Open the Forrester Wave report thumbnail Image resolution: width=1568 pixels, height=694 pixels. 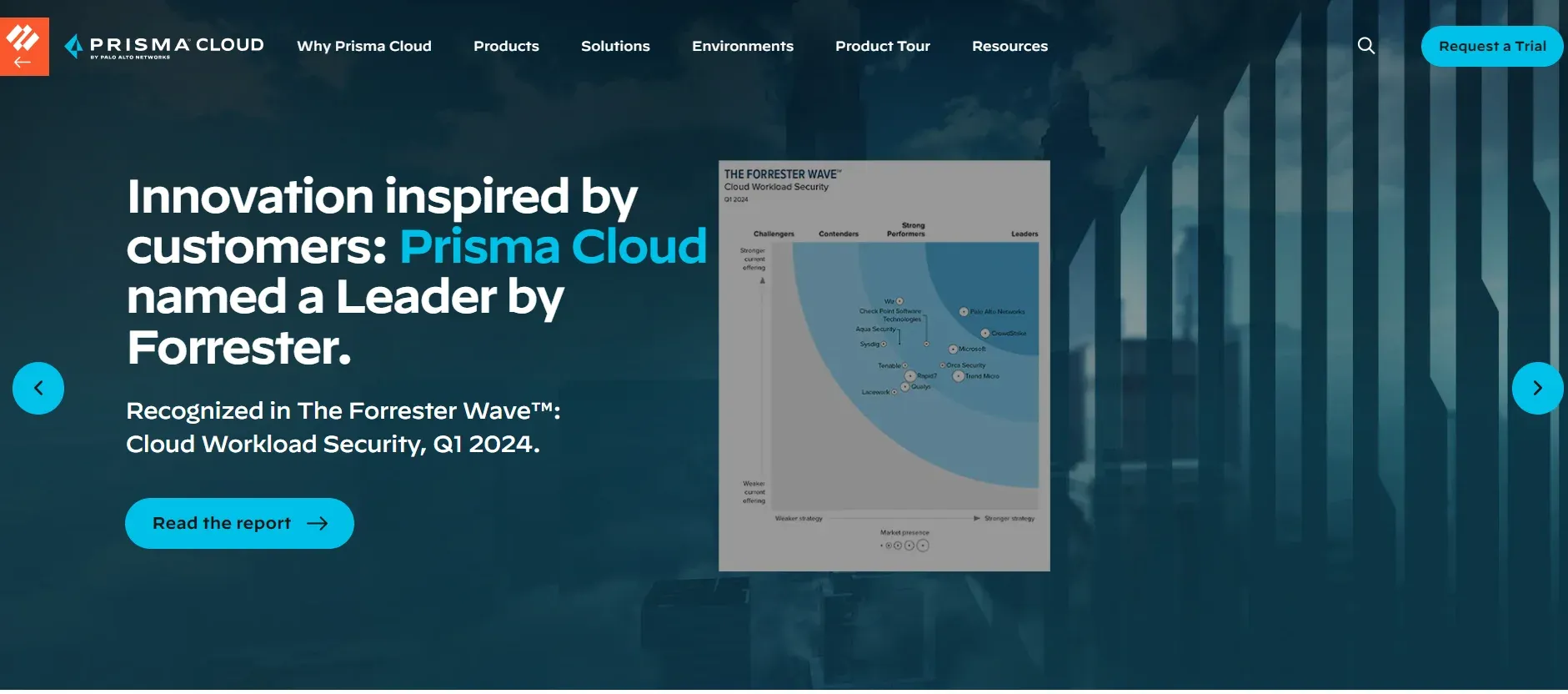tap(884, 365)
